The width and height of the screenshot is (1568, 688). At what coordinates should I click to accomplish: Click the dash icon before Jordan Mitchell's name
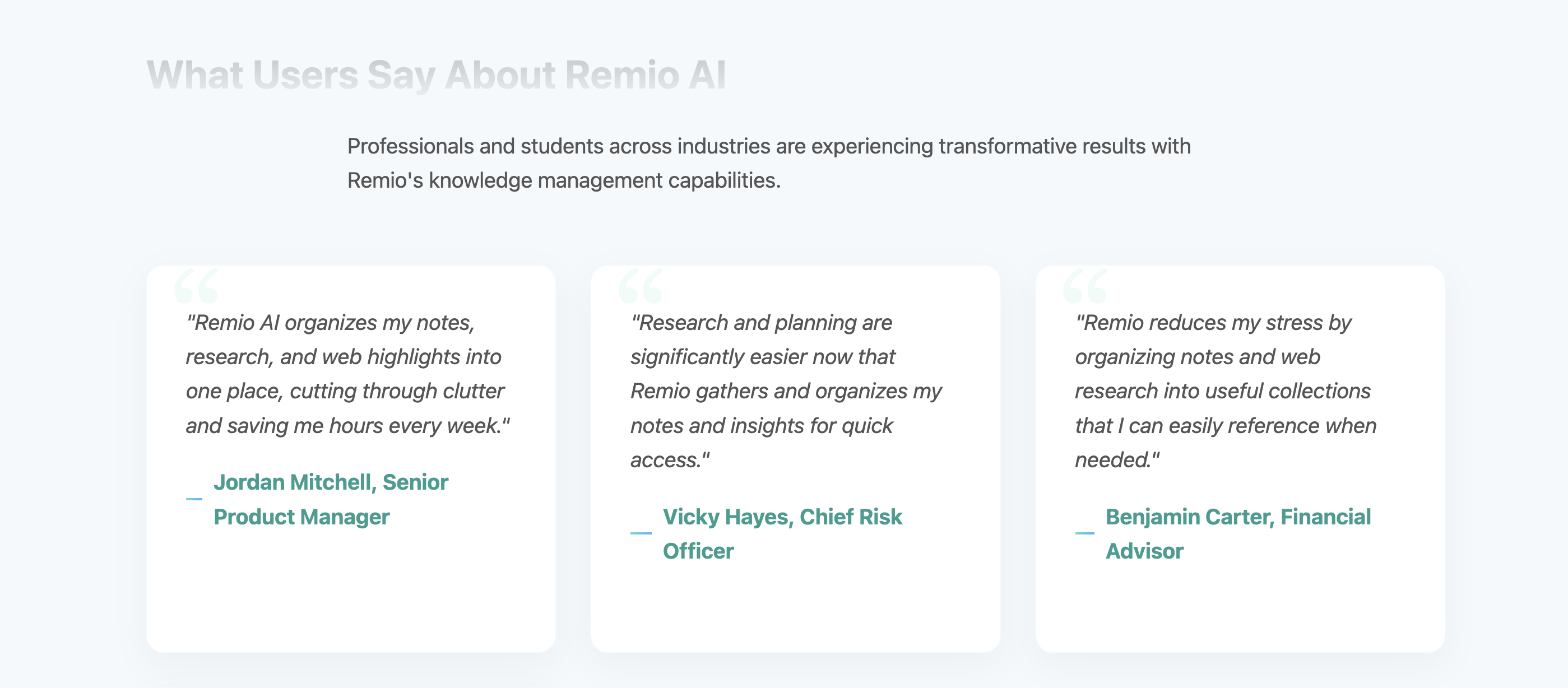tap(194, 499)
